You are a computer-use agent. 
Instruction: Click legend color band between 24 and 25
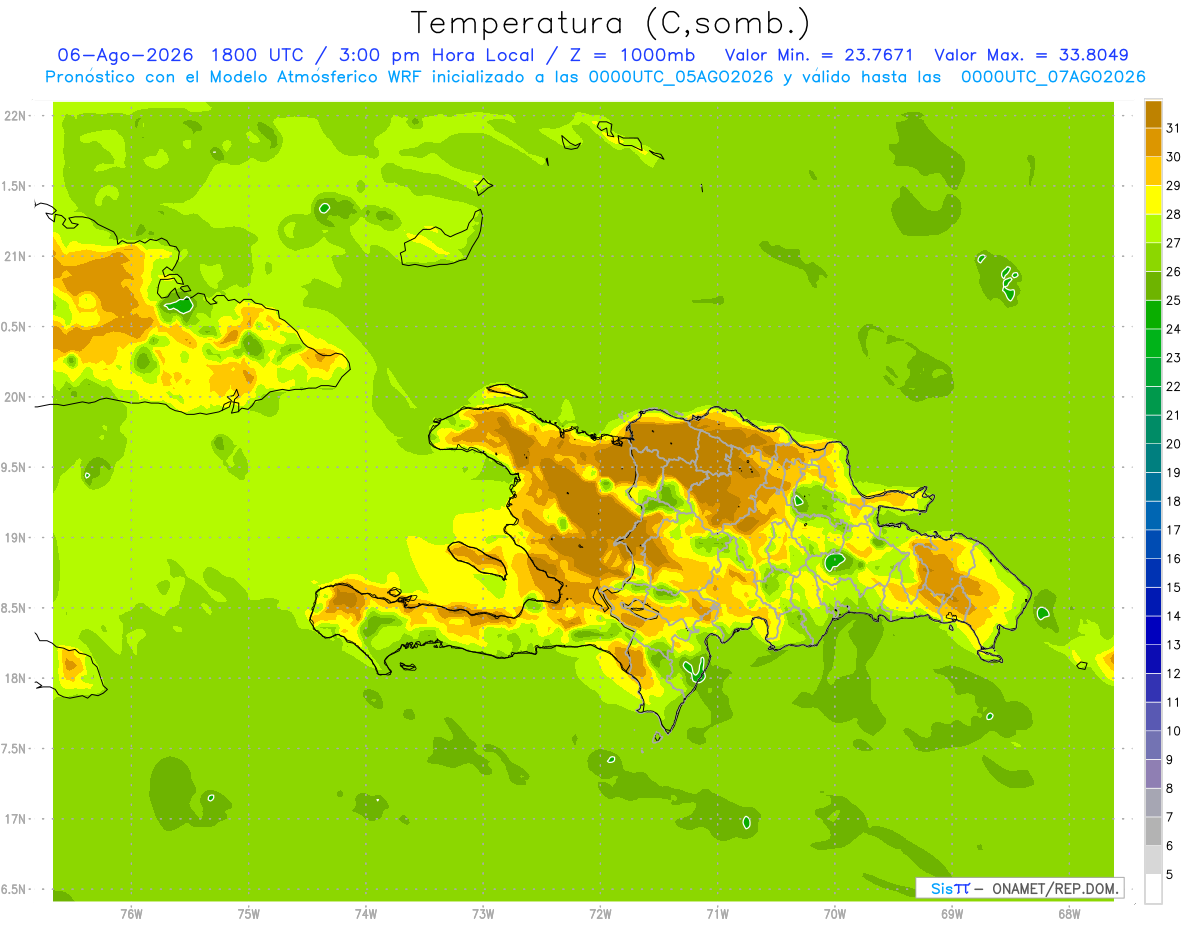pyautogui.click(x=1153, y=315)
